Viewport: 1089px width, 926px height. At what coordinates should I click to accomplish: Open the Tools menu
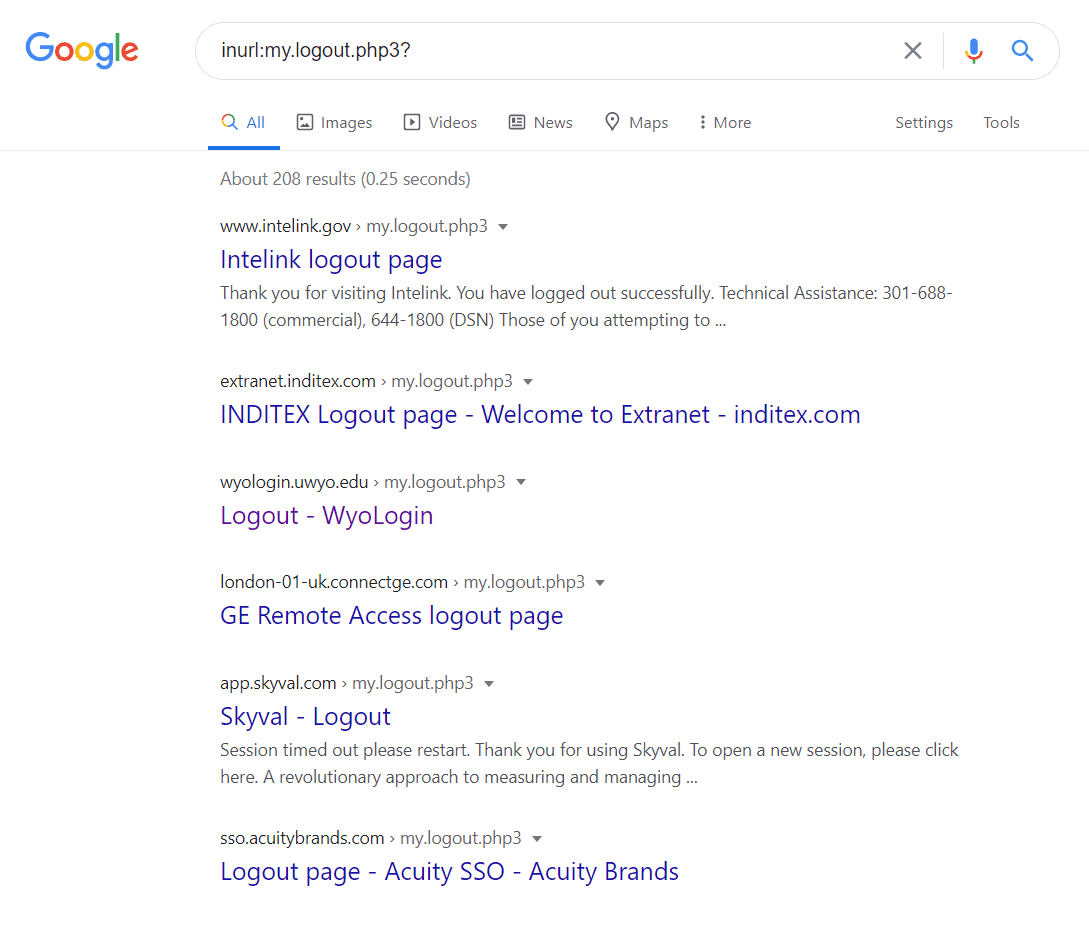pyautogui.click(x=1001, y=122)
